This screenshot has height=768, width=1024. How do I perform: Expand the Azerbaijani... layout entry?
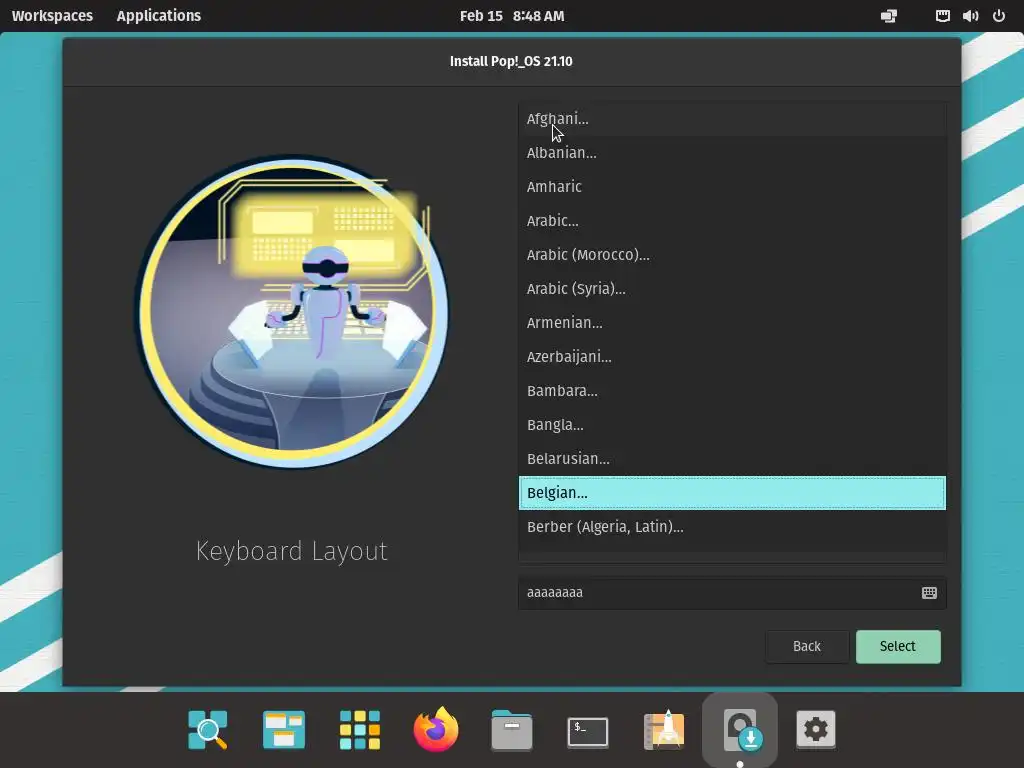(x=732, y=357)
